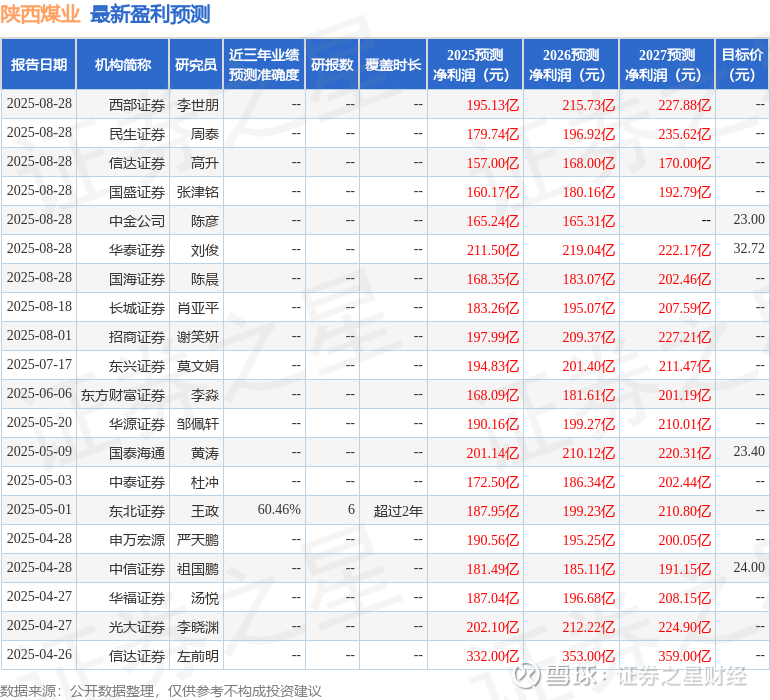
Task: Click the 近三年业绩预测准确度 header
Action: 264,65
